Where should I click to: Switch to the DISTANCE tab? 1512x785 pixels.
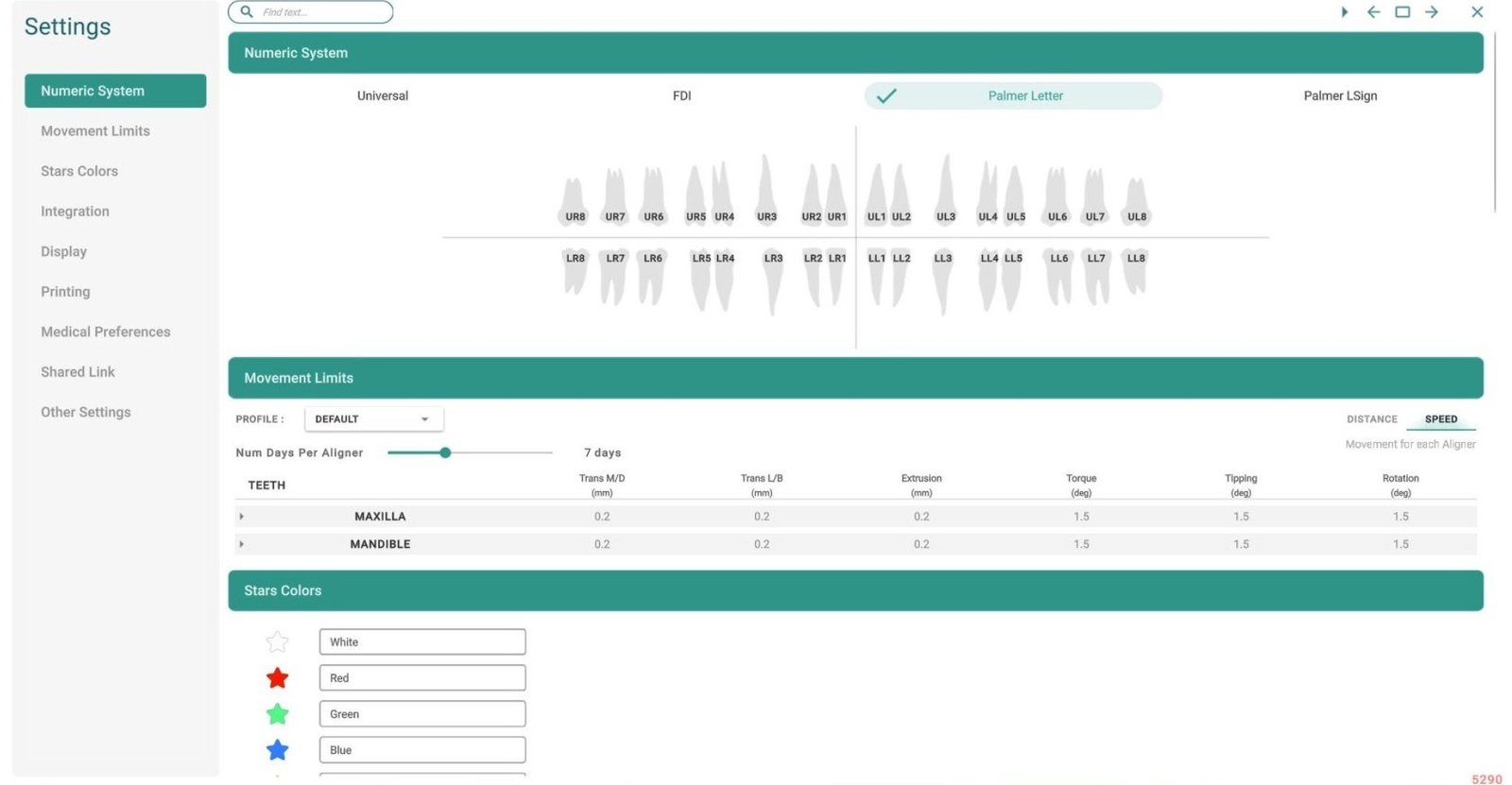point(1371,419)
